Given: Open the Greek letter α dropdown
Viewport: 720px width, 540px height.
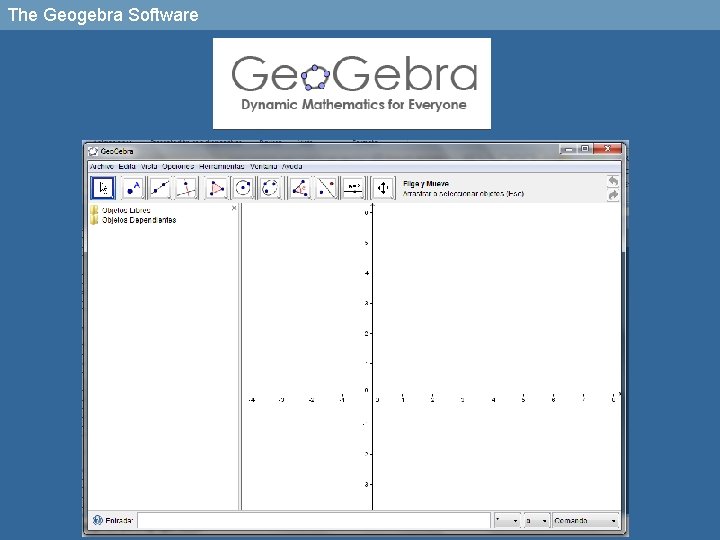Looking at the screenshot, I should pyautogui.click(x=536, y=521).
